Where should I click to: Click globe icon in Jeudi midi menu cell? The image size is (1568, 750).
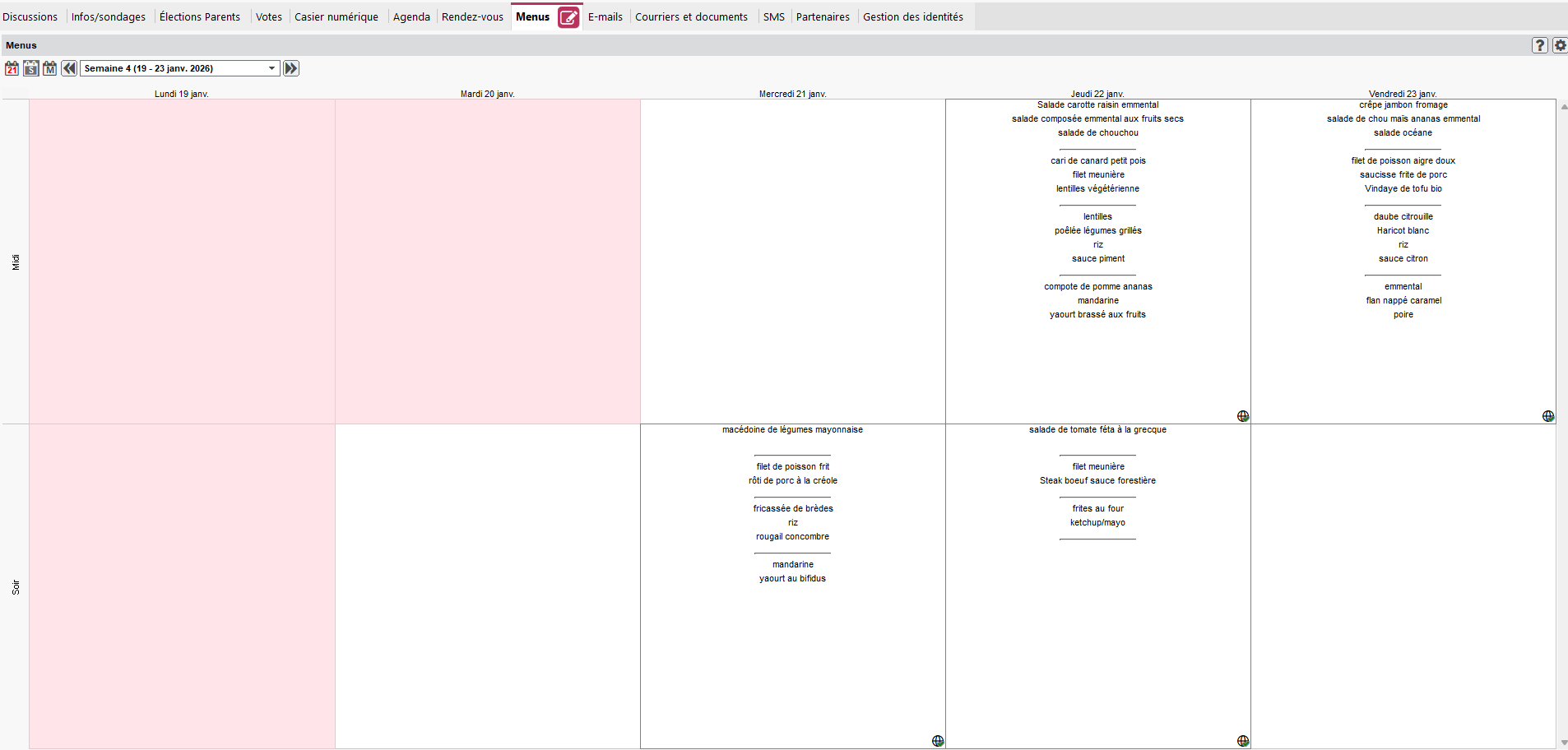point(1242,416)
